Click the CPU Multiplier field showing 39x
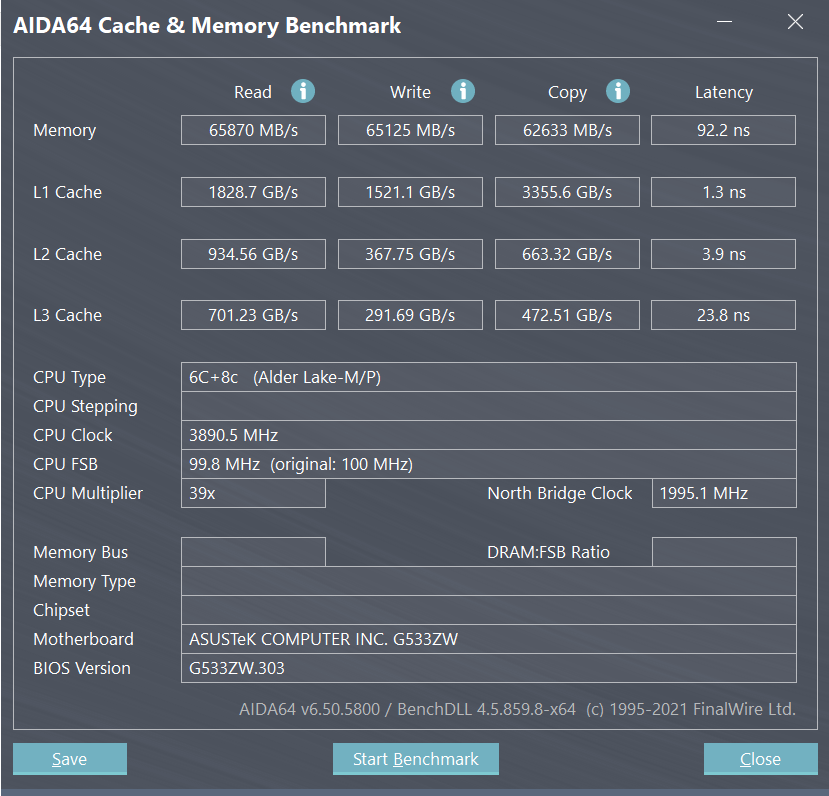This screenshot has width=829, height=796. [252, 493]
